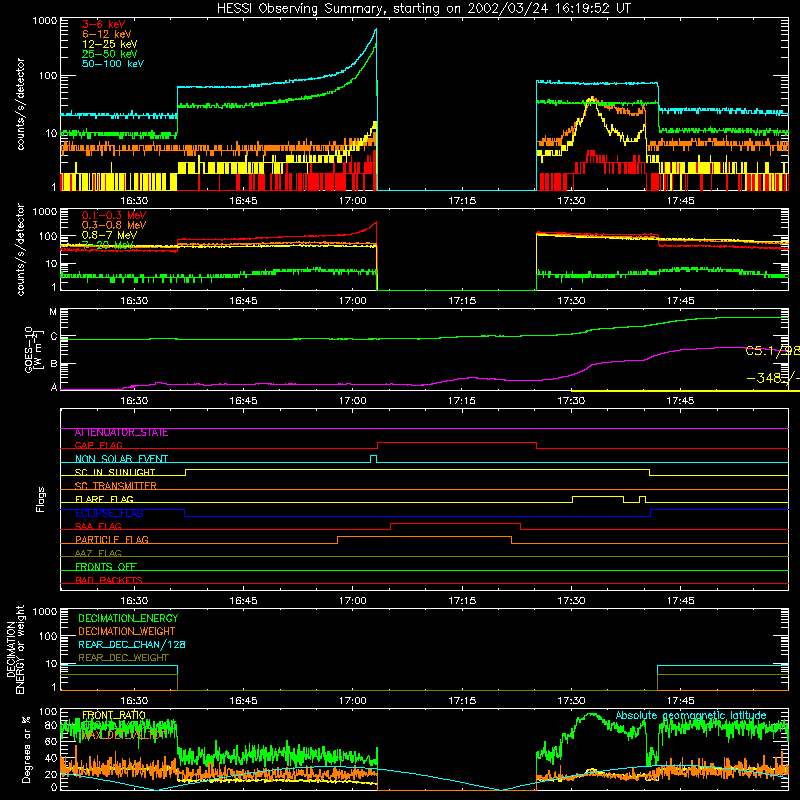Select the red GAP_FLAG label
800x800 pixels.
[98, 445]
